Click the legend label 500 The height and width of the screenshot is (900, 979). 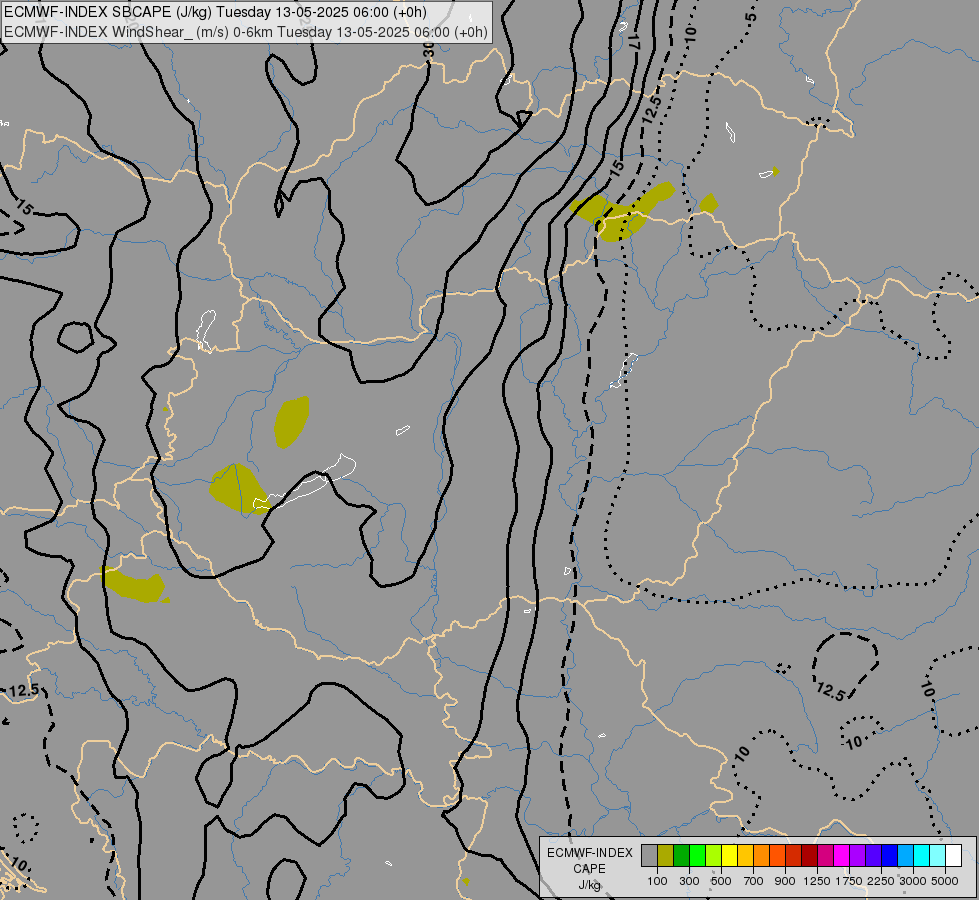click(x=721, y=881)
